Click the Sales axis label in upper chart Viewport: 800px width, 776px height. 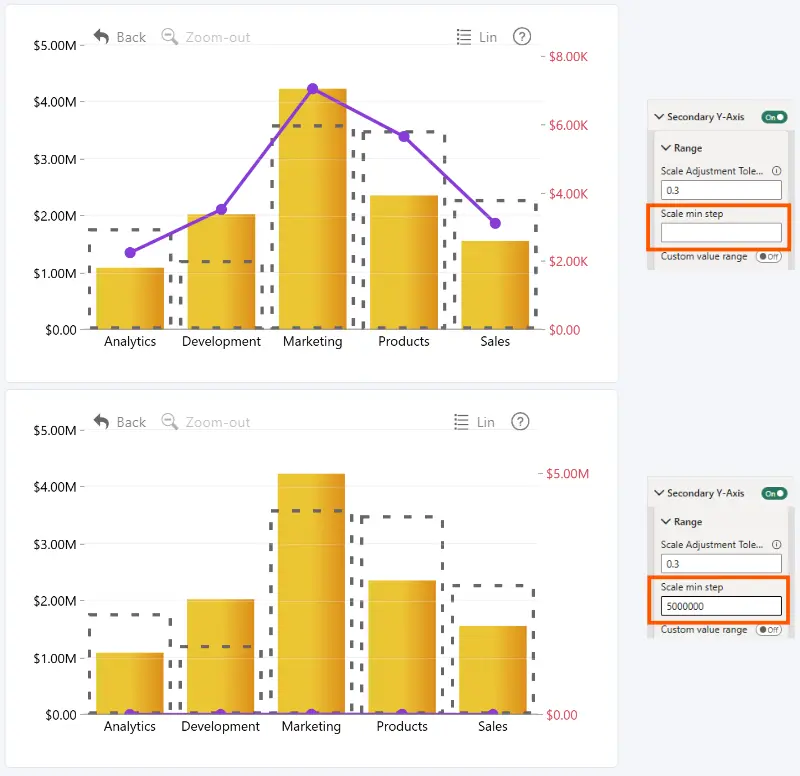pos(495,341)
